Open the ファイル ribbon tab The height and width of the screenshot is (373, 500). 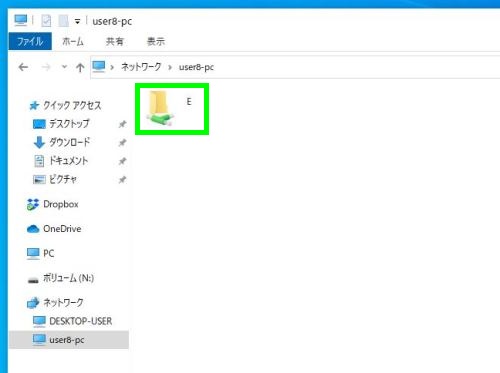pos(30,41)
